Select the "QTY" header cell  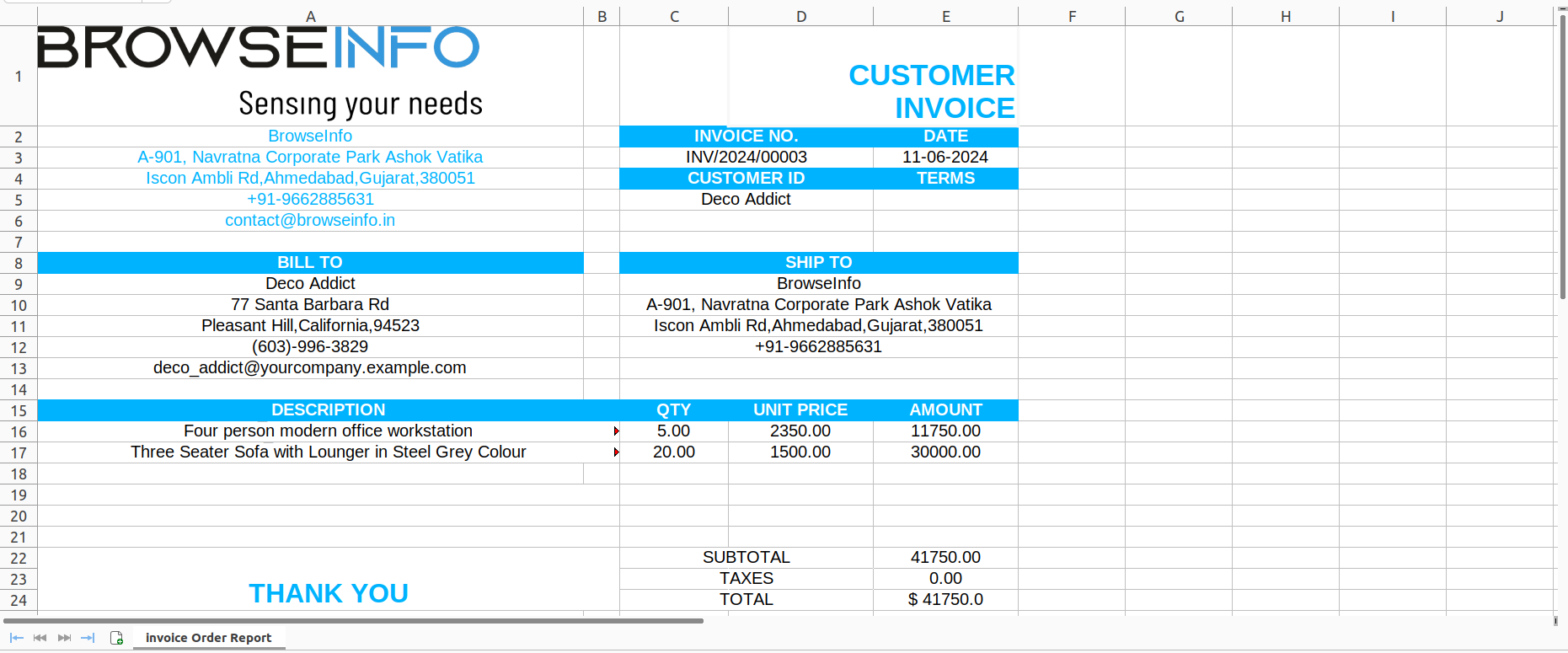click(x=674, y=410)
